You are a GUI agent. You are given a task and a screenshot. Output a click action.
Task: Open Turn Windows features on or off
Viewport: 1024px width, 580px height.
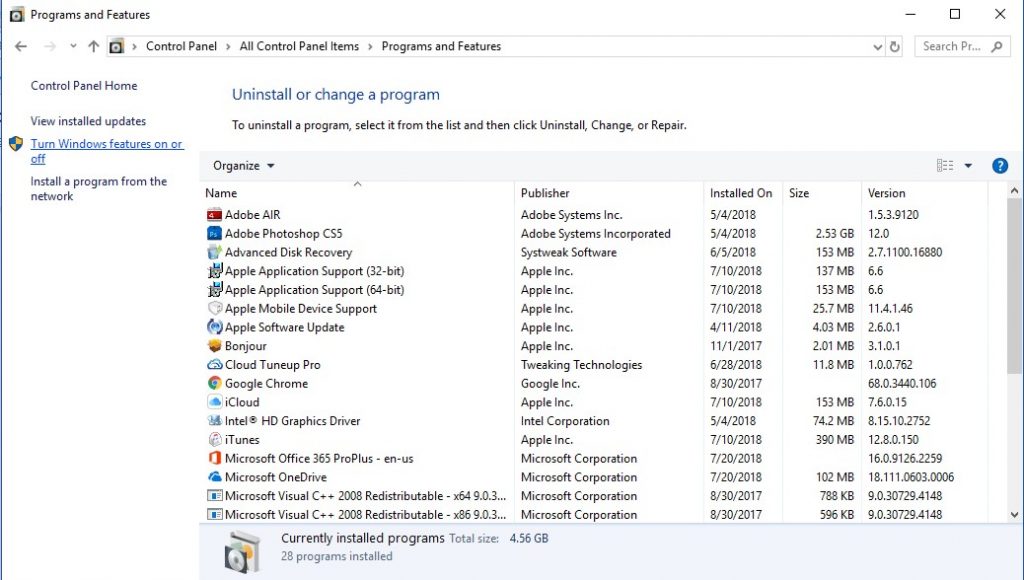pos(106,151)
